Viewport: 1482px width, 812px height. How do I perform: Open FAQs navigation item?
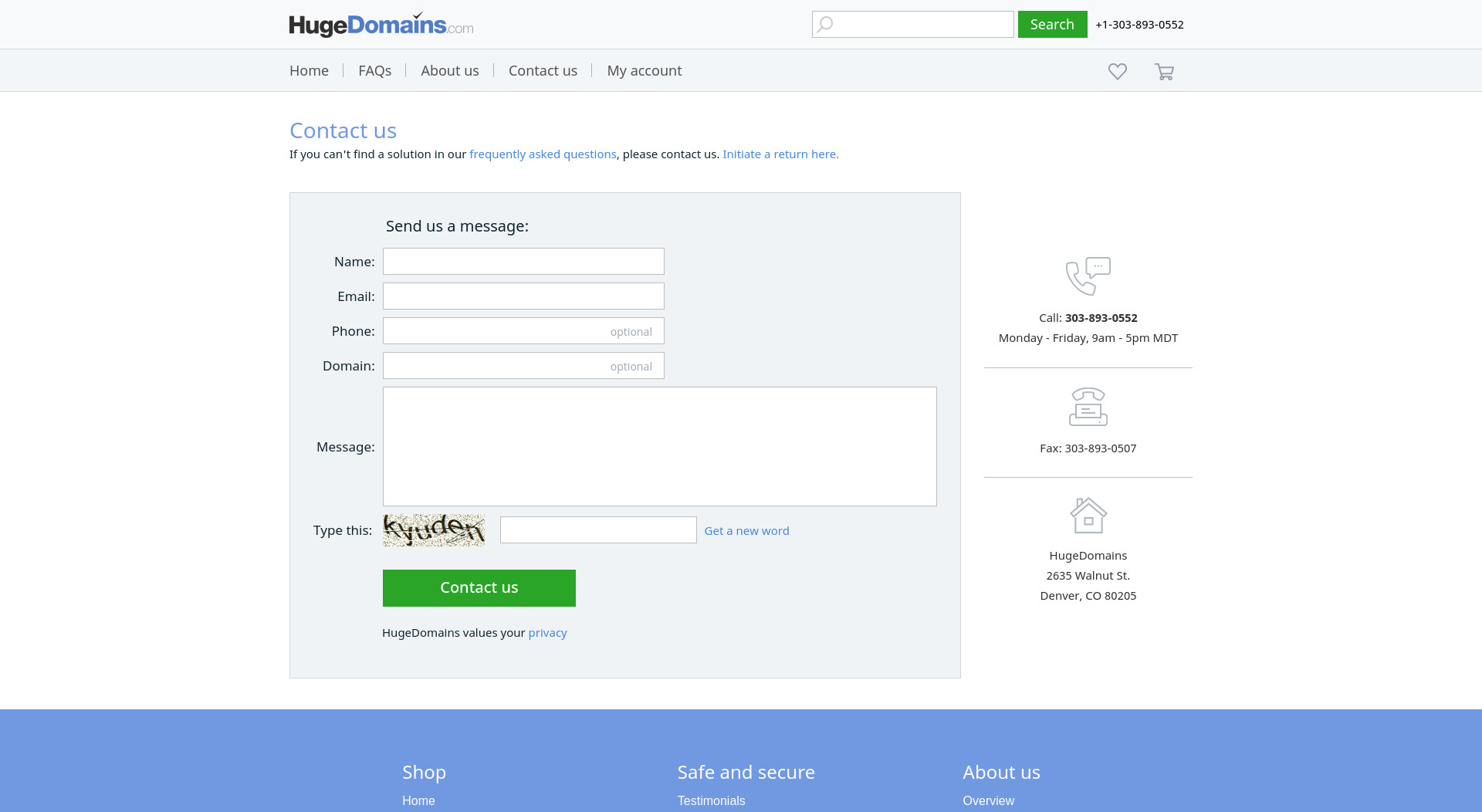click(x=374, y=70)
